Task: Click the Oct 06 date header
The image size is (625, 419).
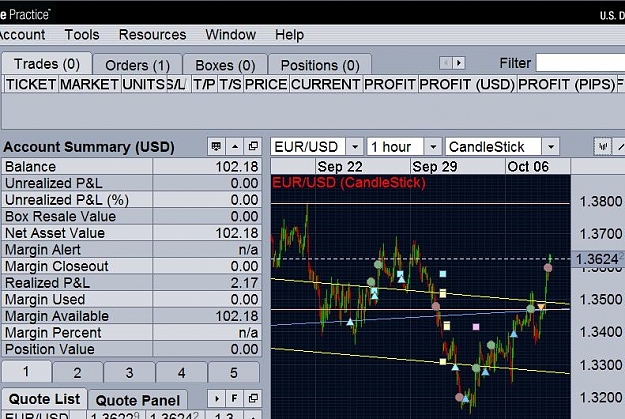Action: 528,166
